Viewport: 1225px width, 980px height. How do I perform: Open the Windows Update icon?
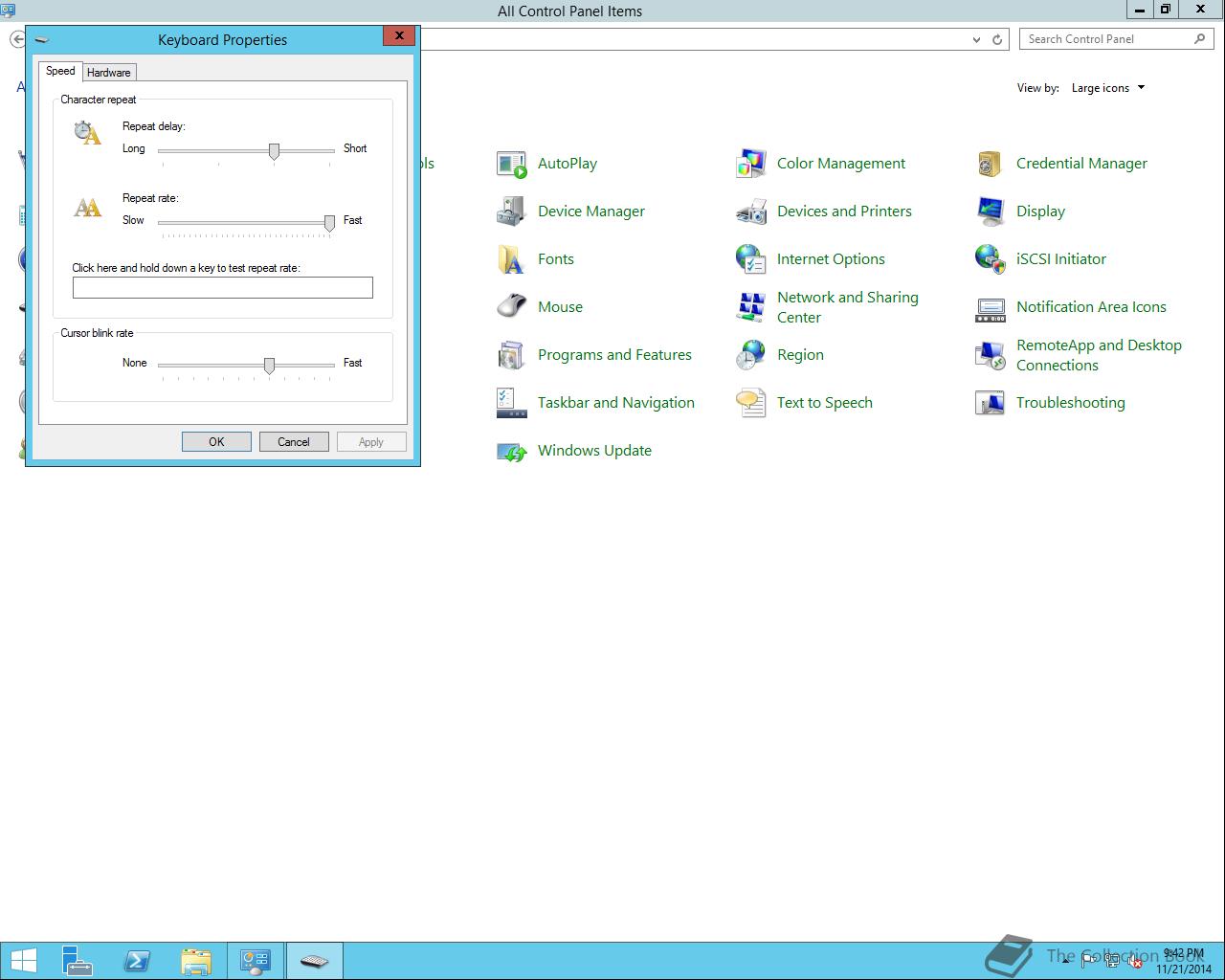tap(512, 451)
